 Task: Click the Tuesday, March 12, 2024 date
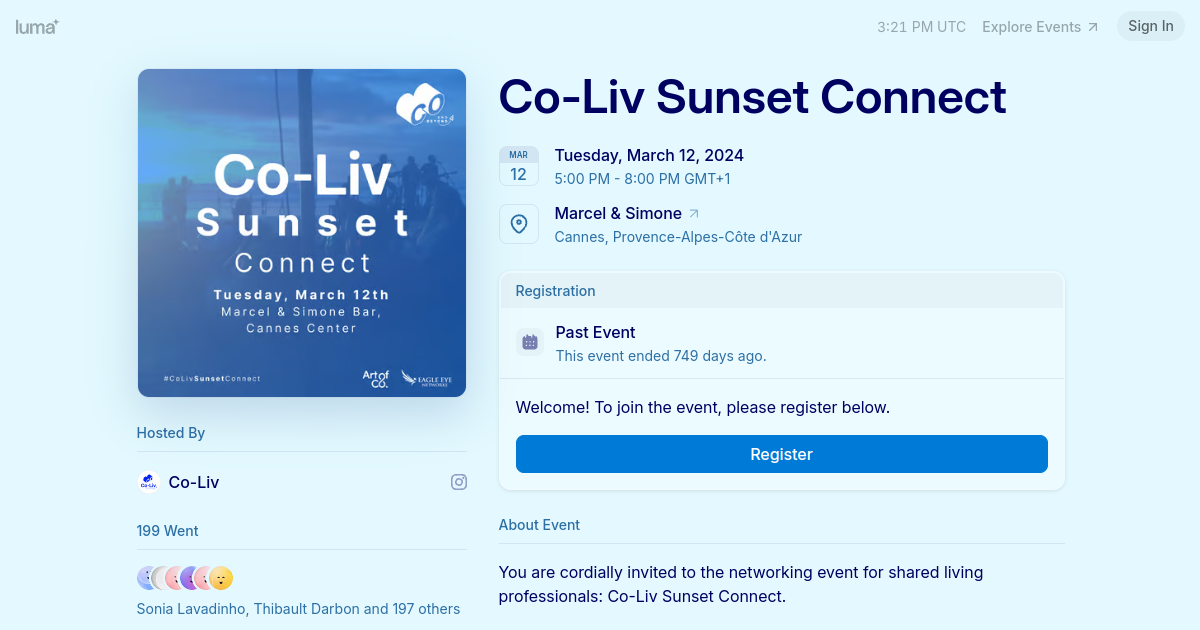(649, 155)
